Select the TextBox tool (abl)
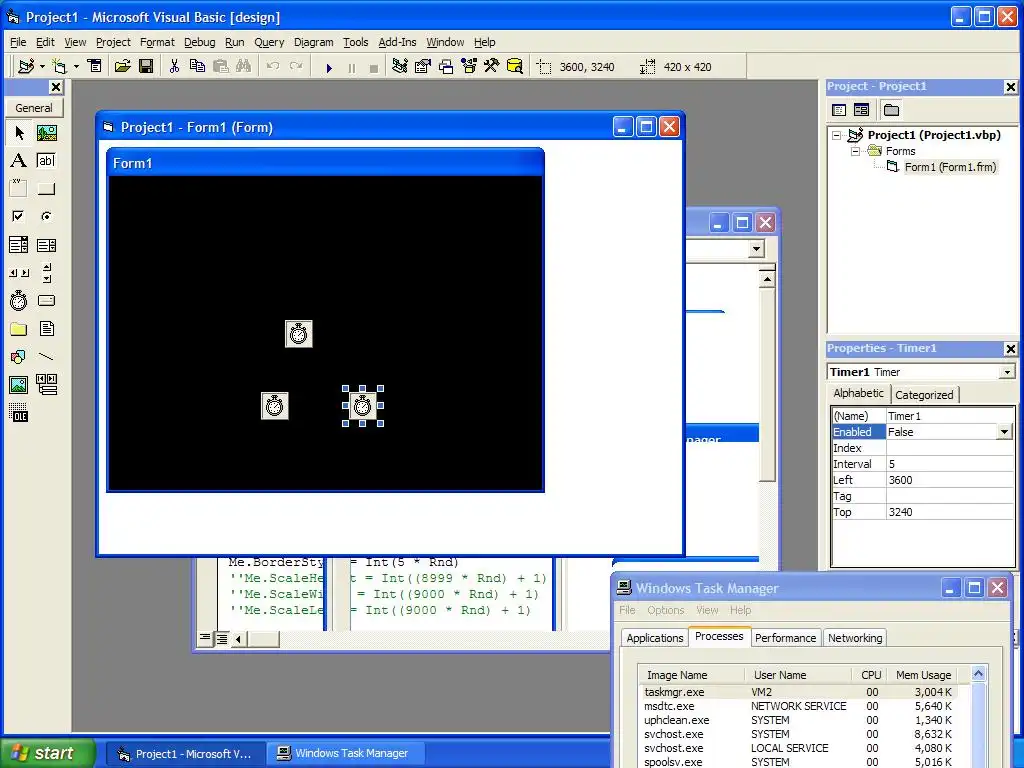Screen dimensions: 1024x768 [x=46, y=161]
